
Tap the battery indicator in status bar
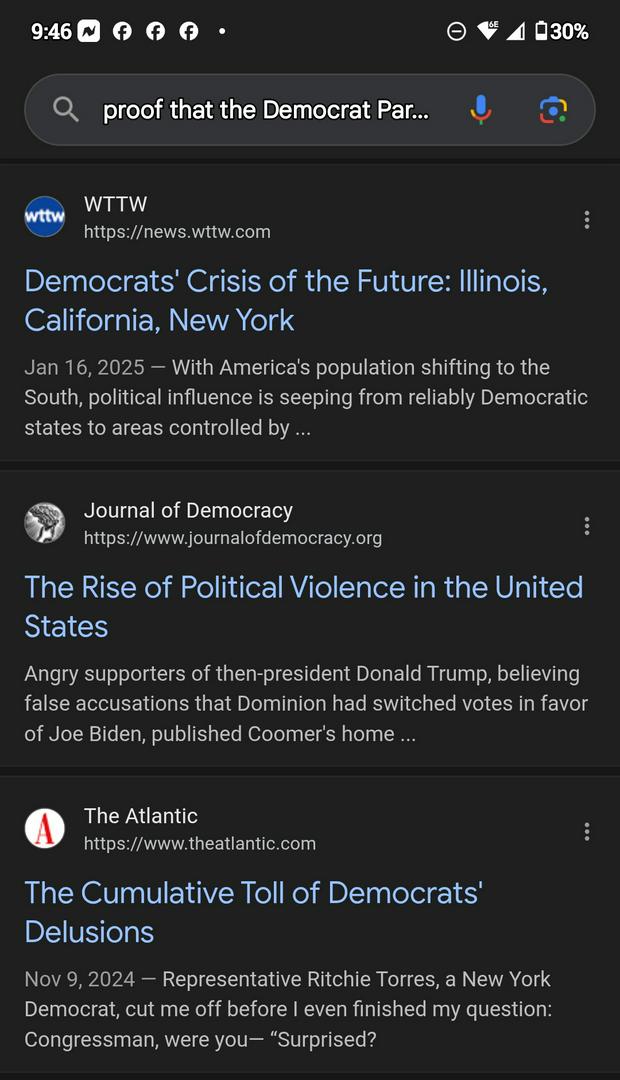coord(562,32)
